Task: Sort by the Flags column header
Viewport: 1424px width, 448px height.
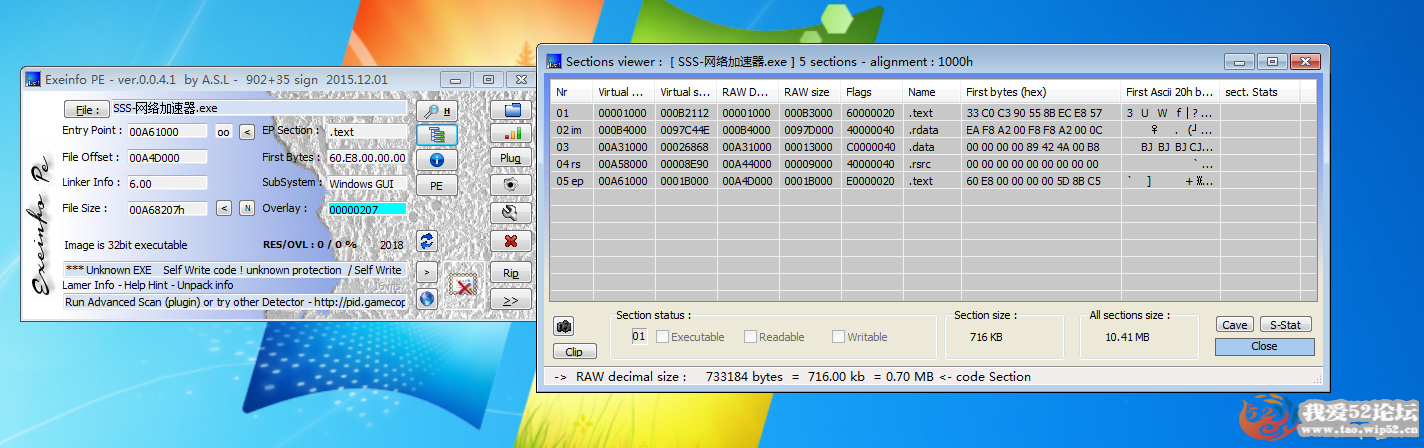Action: coord(871,92)
